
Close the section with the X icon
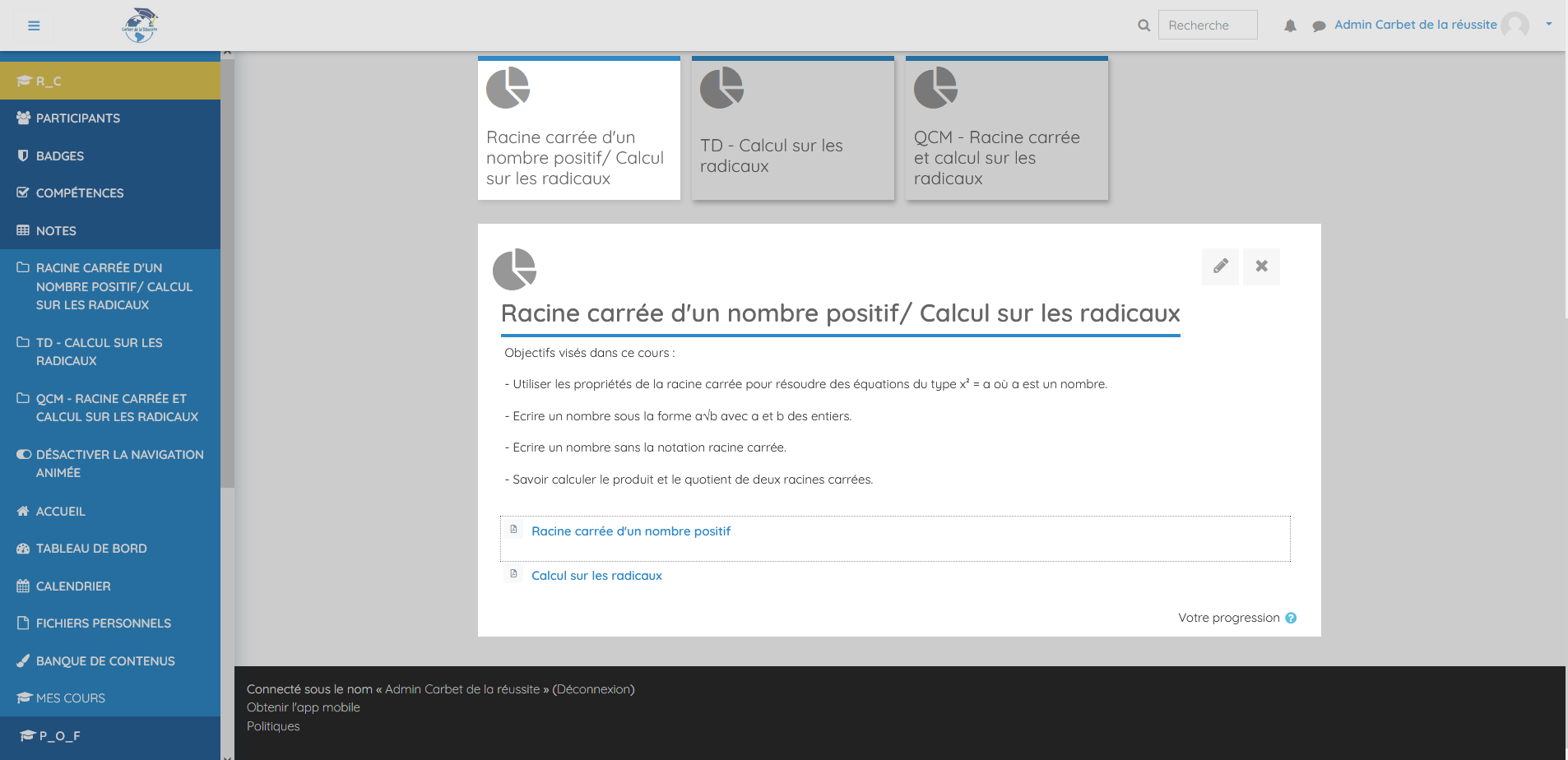1261,266
